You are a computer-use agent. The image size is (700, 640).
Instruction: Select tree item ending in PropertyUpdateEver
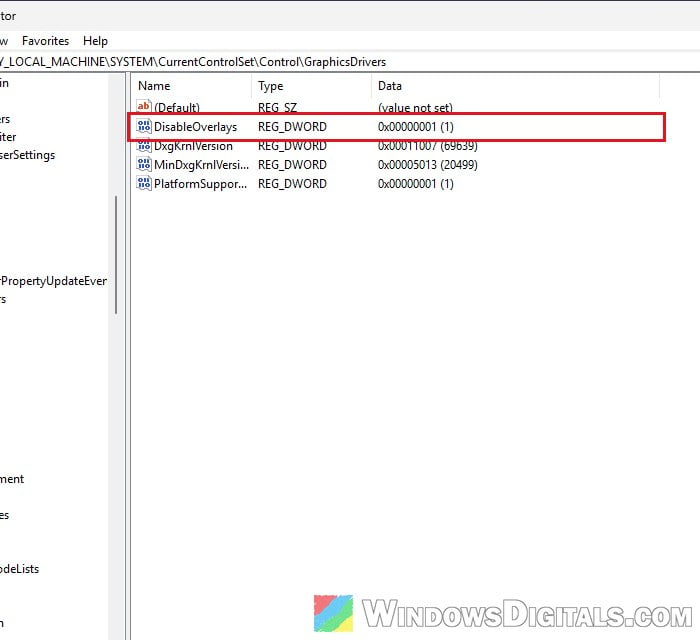coord(54,281)
